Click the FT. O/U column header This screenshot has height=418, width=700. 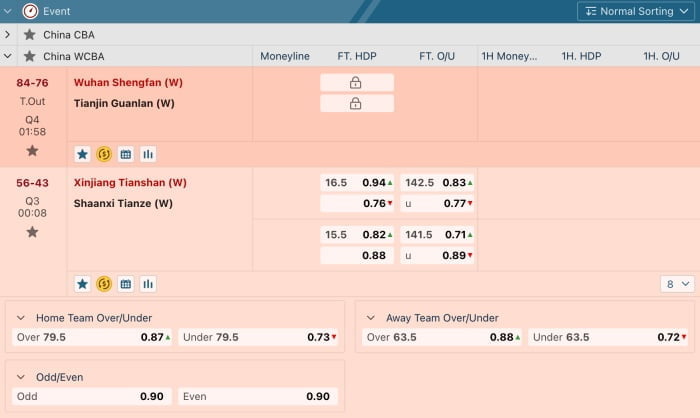437,56
